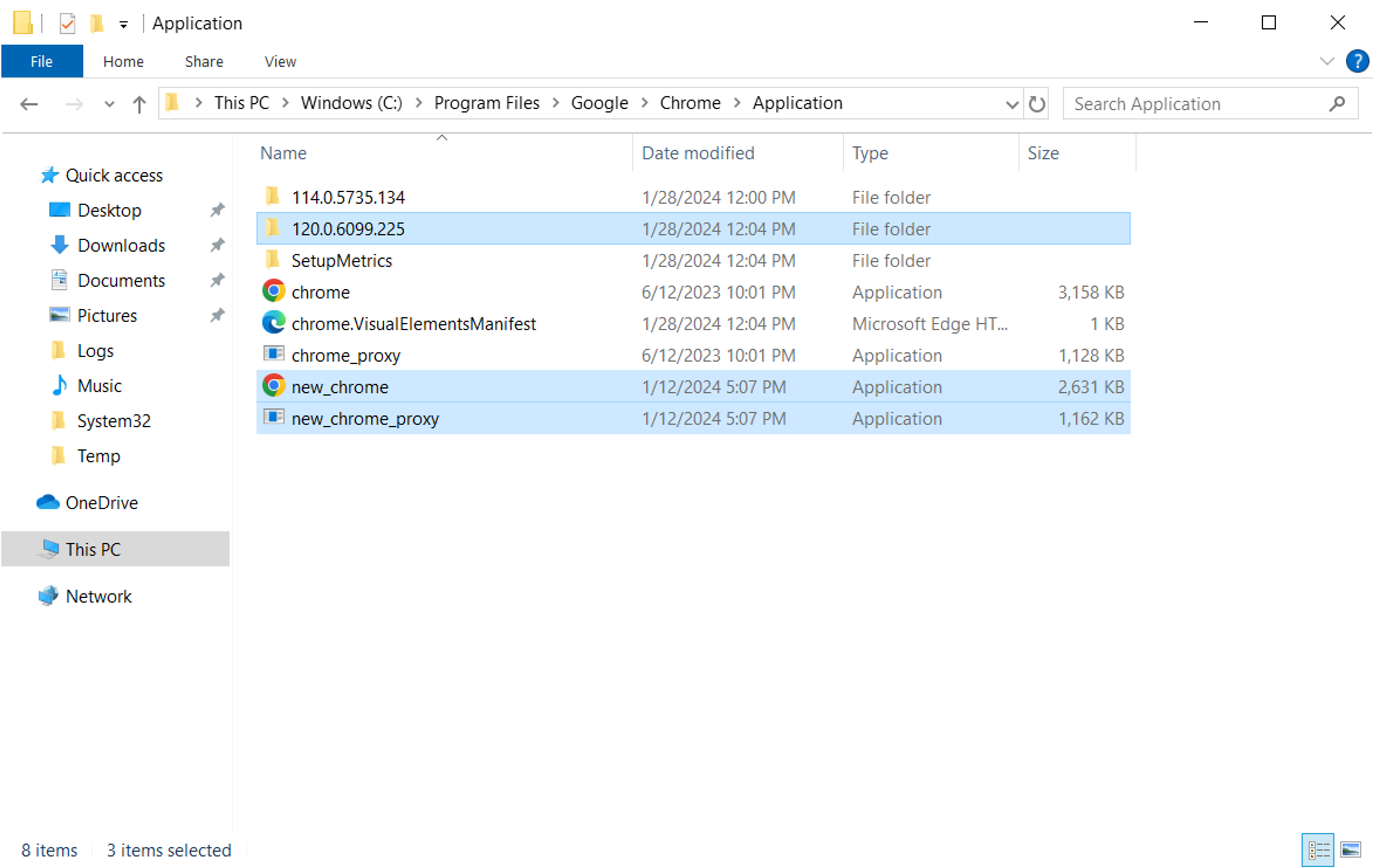Open Network in the navigation pane
This screenshot has height=868, width=1374.
(99, 596)
